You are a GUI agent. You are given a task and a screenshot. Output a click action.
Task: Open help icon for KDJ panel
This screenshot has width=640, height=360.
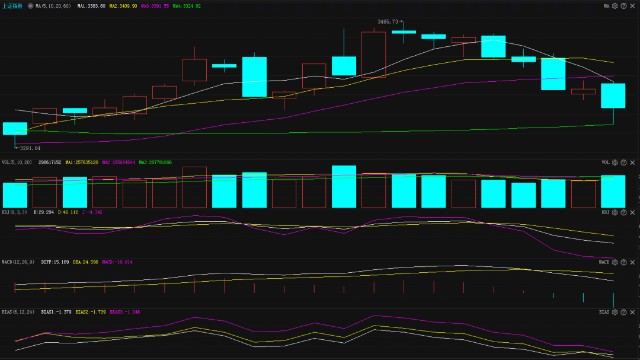tap(624, 212)
